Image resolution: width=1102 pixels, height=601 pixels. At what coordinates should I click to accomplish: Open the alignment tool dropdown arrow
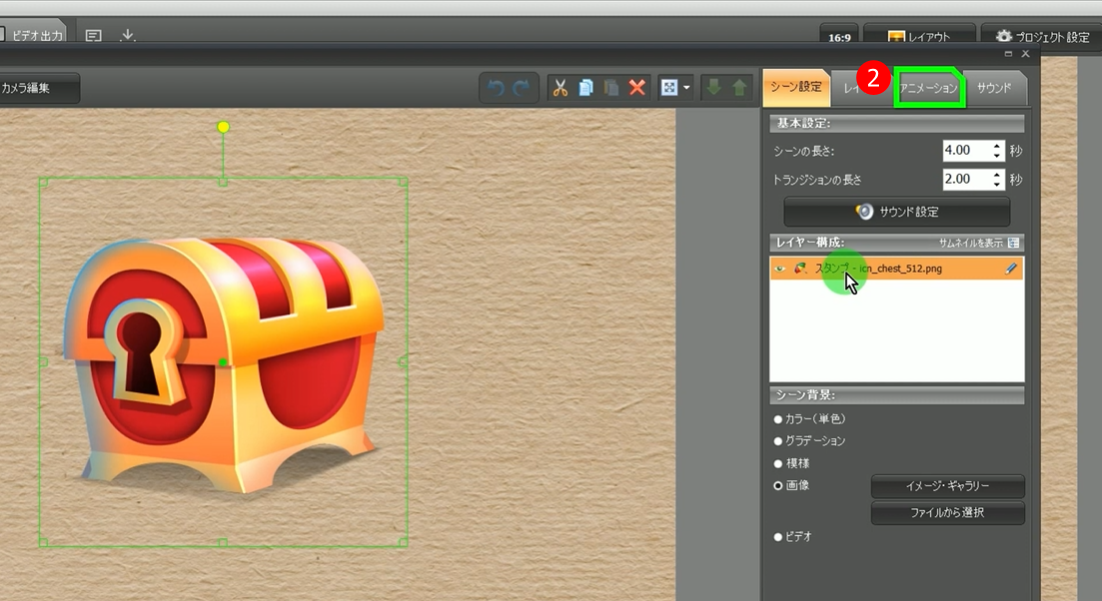click(x=687, y=88)
